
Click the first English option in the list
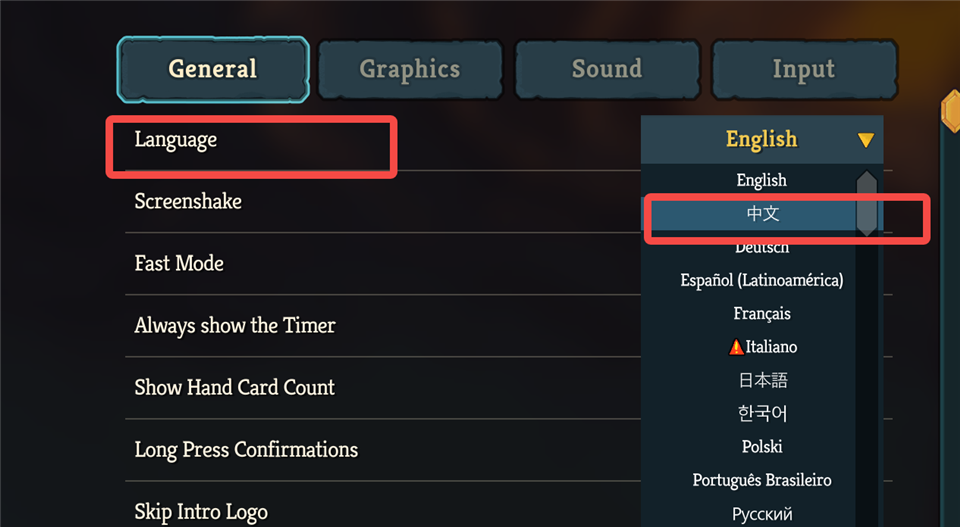pyautogui.click(x=762, y=181)
